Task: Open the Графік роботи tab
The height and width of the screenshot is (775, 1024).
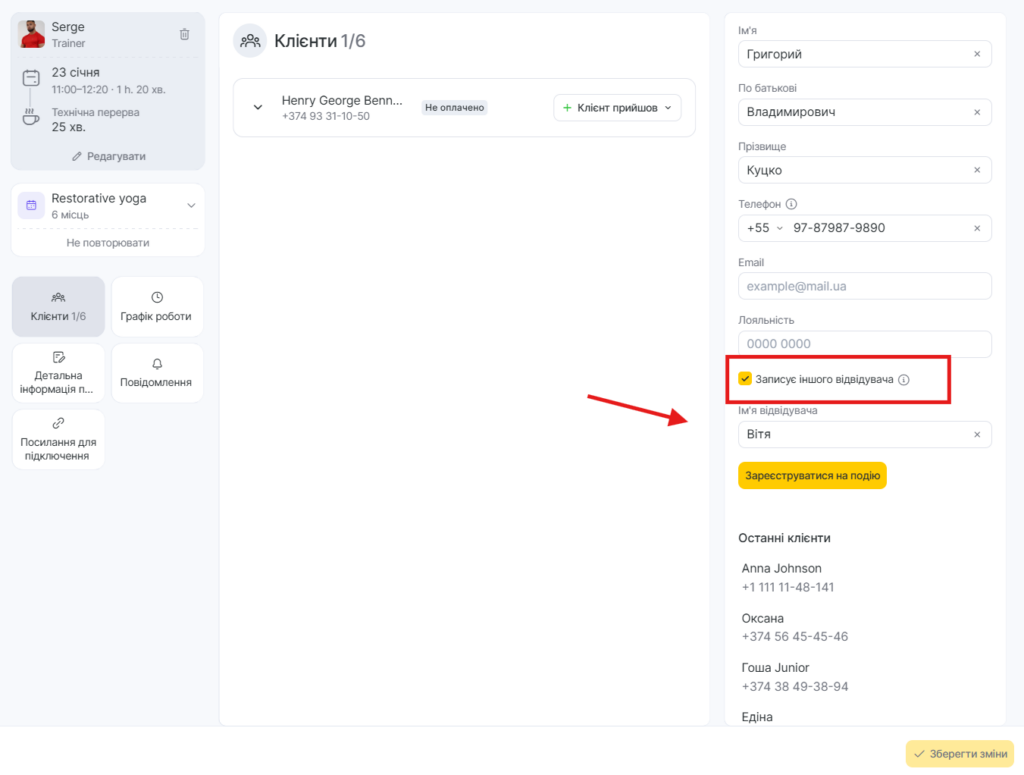Action: tap(157, 306)
